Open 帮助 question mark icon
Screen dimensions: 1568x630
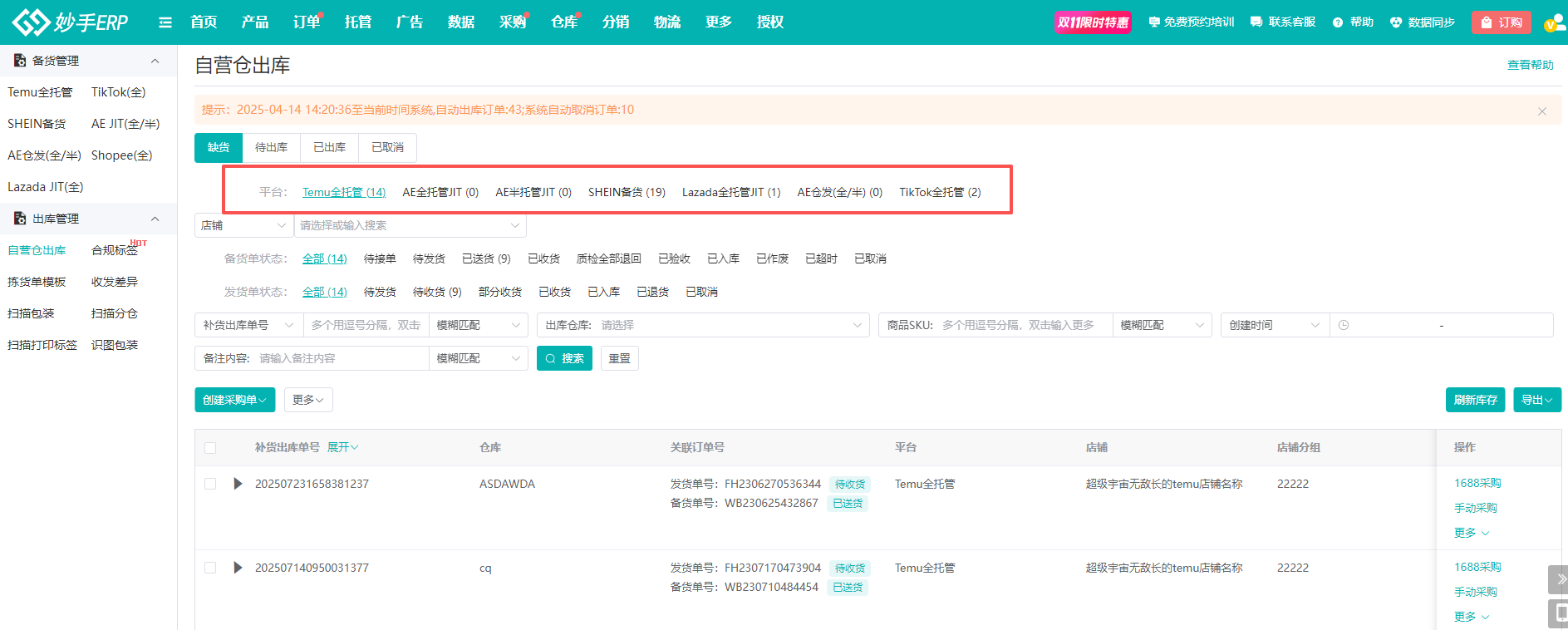(x=1337, y=22)
